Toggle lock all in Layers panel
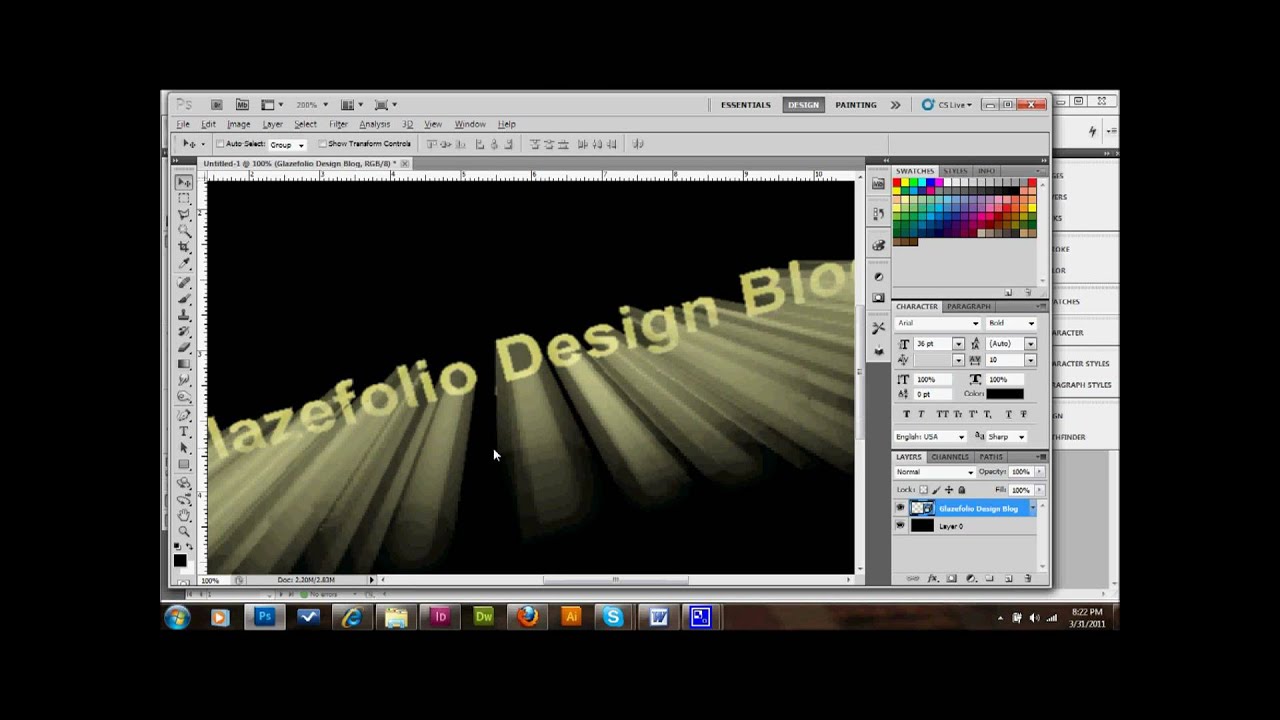1280x720 pixels. [x=962, y=490]
